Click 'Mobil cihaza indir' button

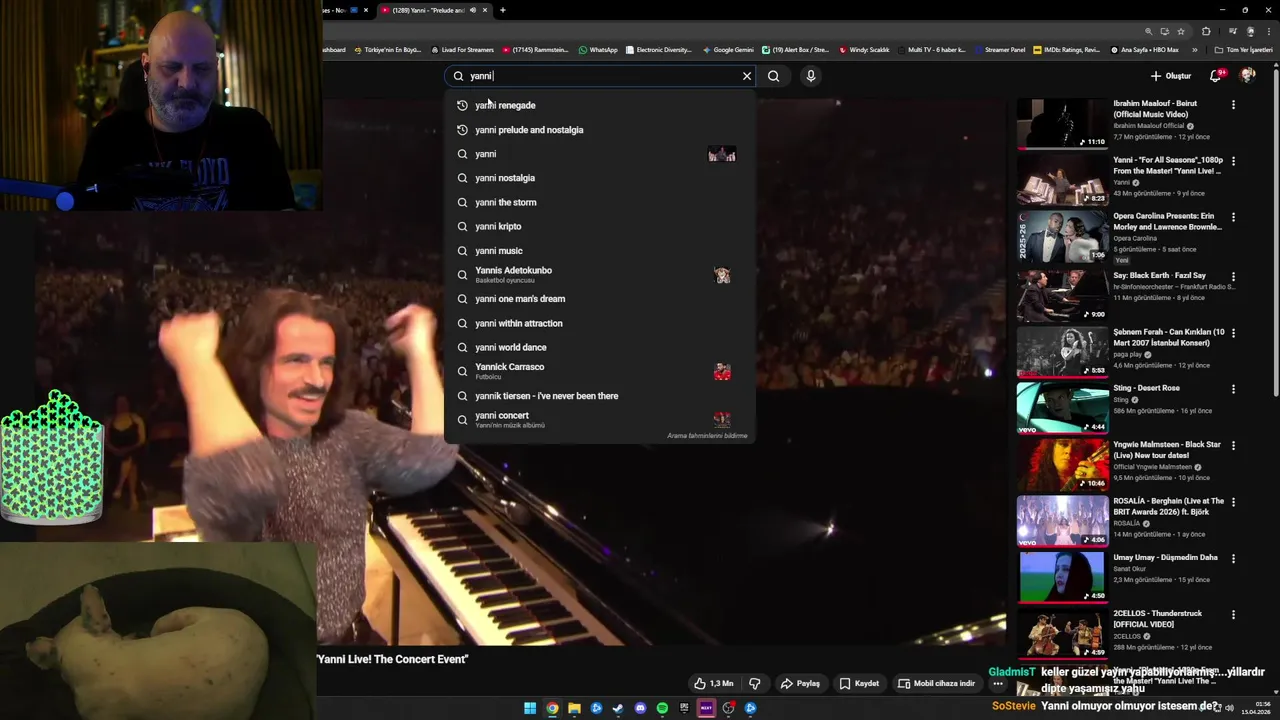pyautogui.click(x=936, y=683)
